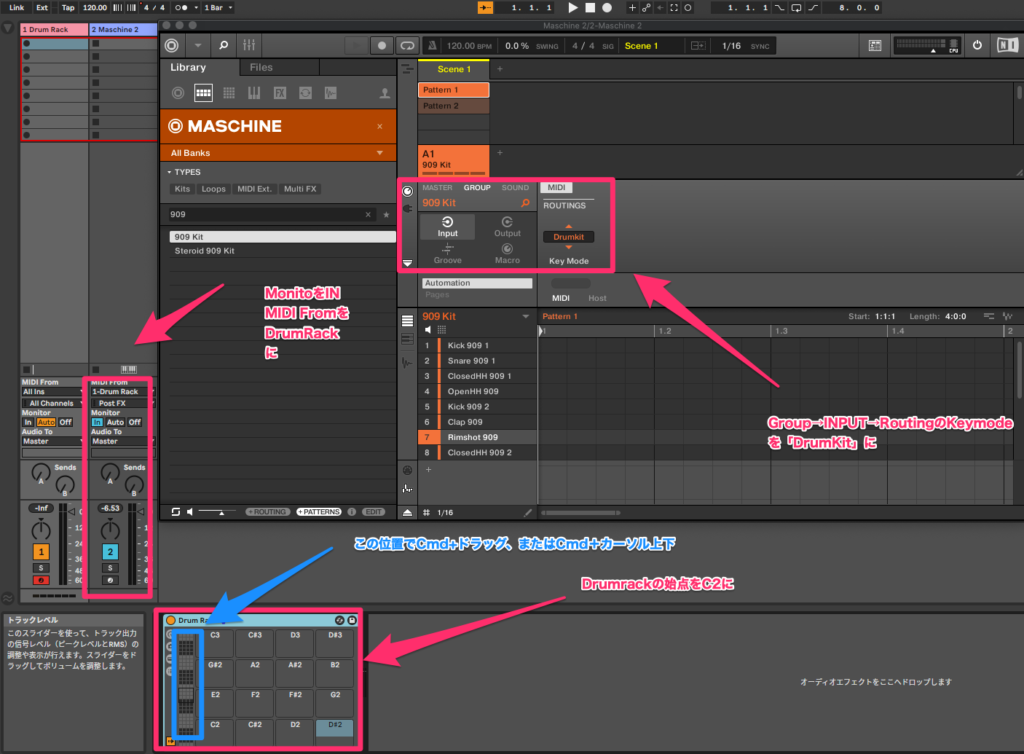Switch to the Files tab
The image size is (1024, 754).
click(261, 68)
